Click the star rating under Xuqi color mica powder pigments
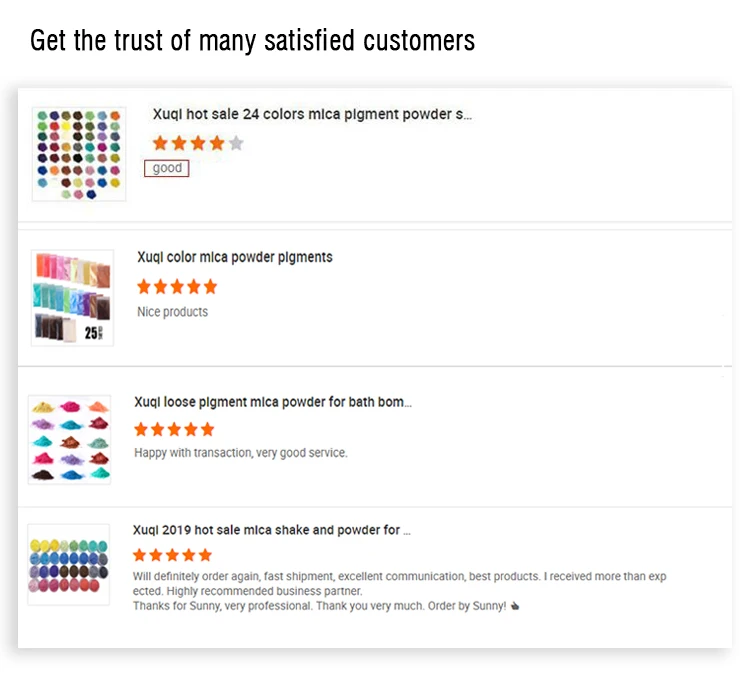 coord(177,287)
